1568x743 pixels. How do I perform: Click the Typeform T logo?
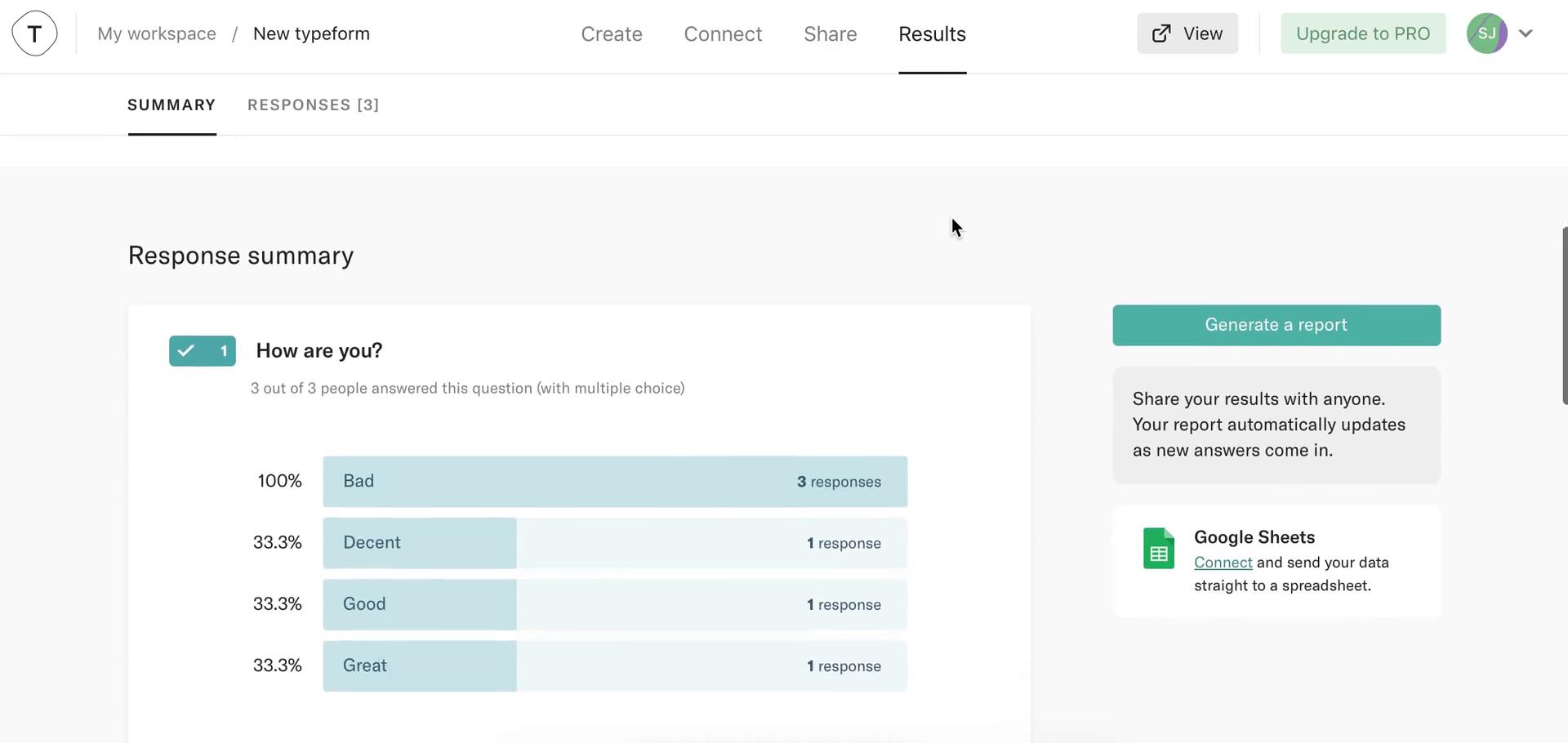[34, 33]
